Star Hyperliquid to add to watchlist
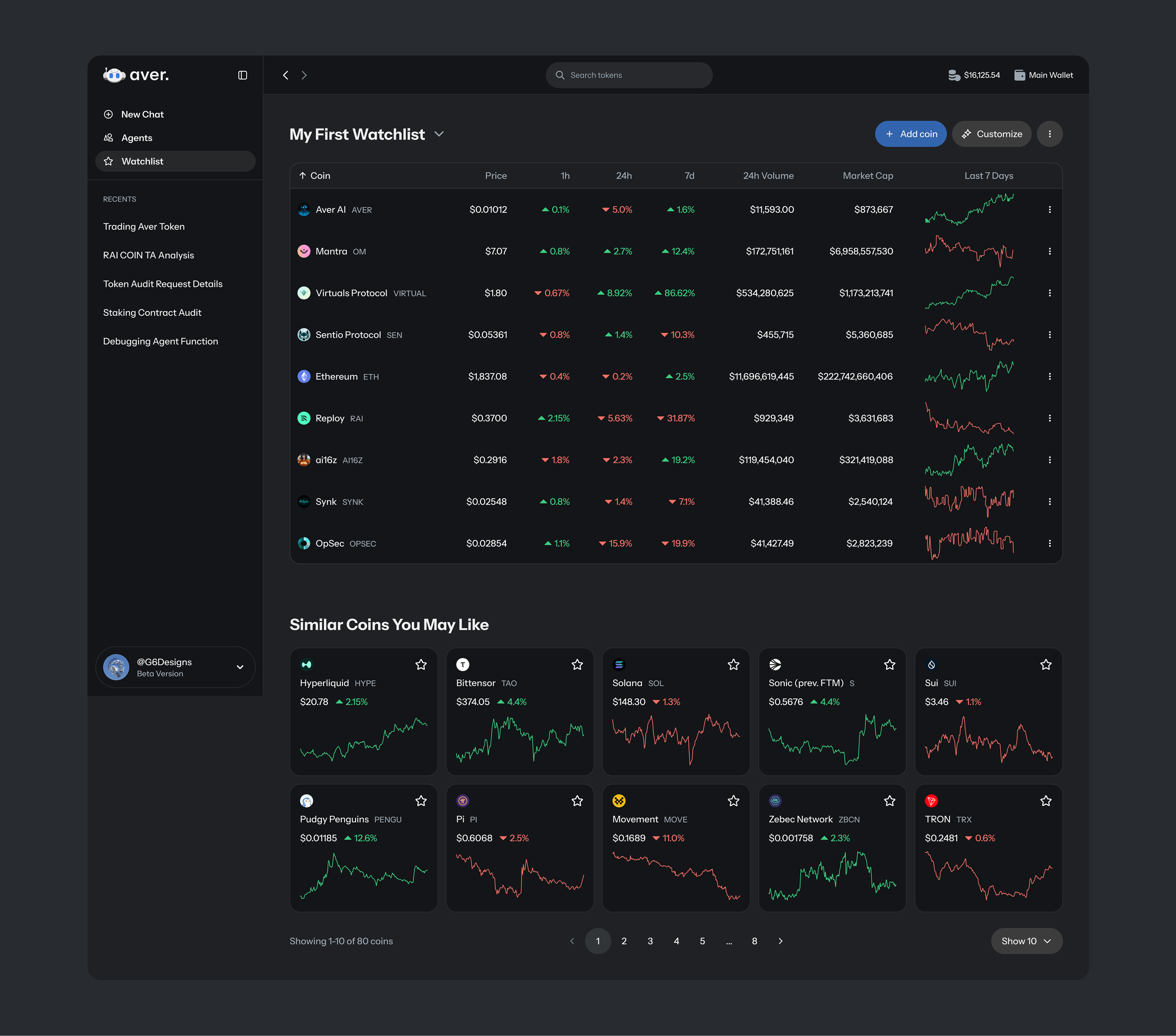 click(x=421, y=665)
